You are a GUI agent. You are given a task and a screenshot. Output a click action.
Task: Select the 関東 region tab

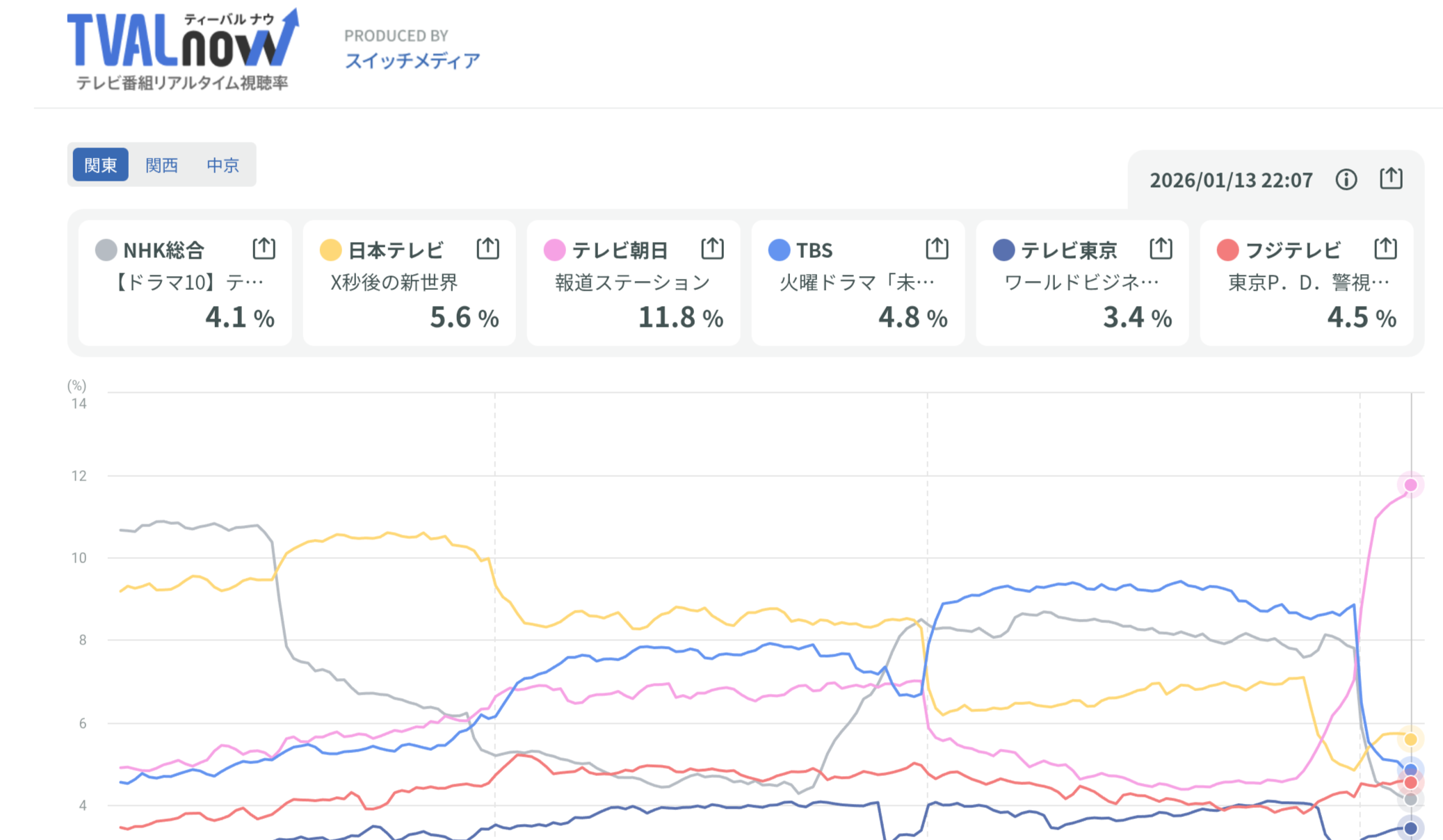pyautogui.click(x=101, y=165)
